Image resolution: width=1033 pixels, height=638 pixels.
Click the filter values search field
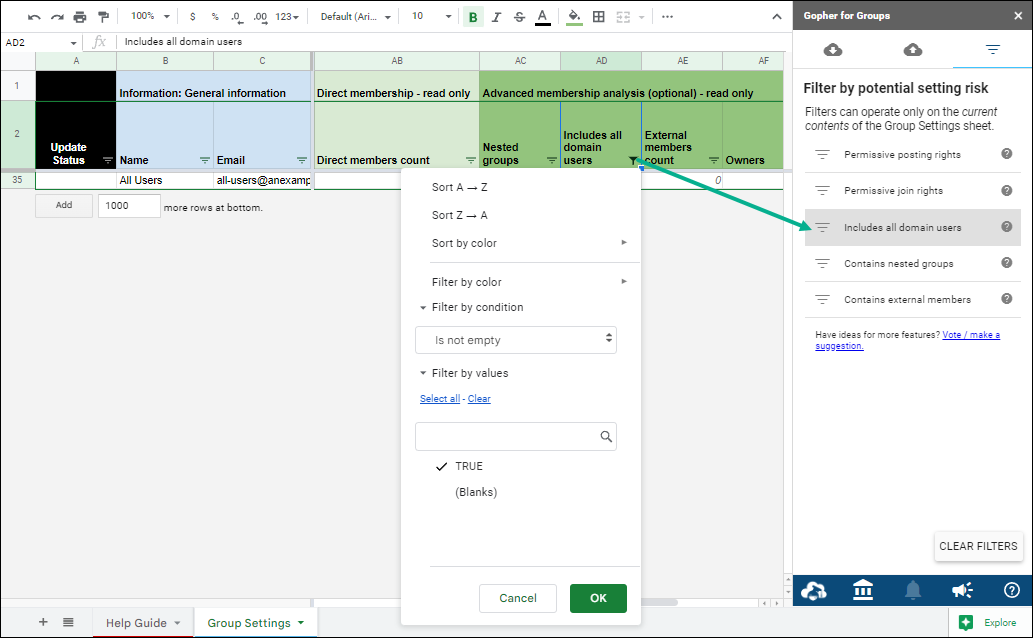516,436
